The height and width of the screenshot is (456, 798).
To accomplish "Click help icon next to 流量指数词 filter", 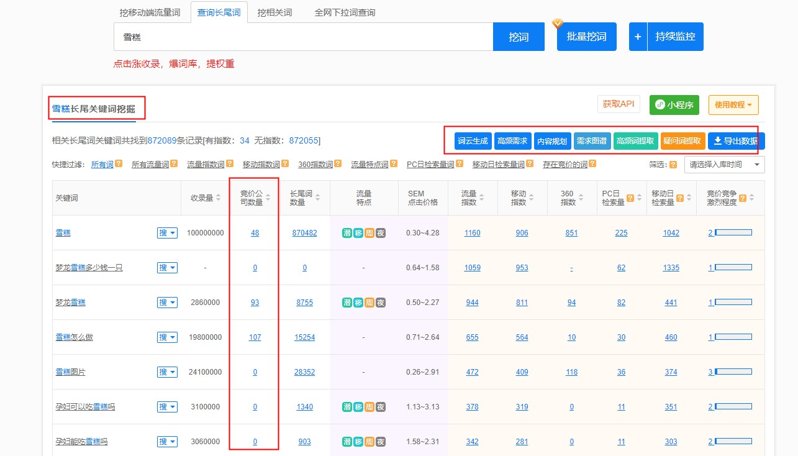I will tap(230, 164).
